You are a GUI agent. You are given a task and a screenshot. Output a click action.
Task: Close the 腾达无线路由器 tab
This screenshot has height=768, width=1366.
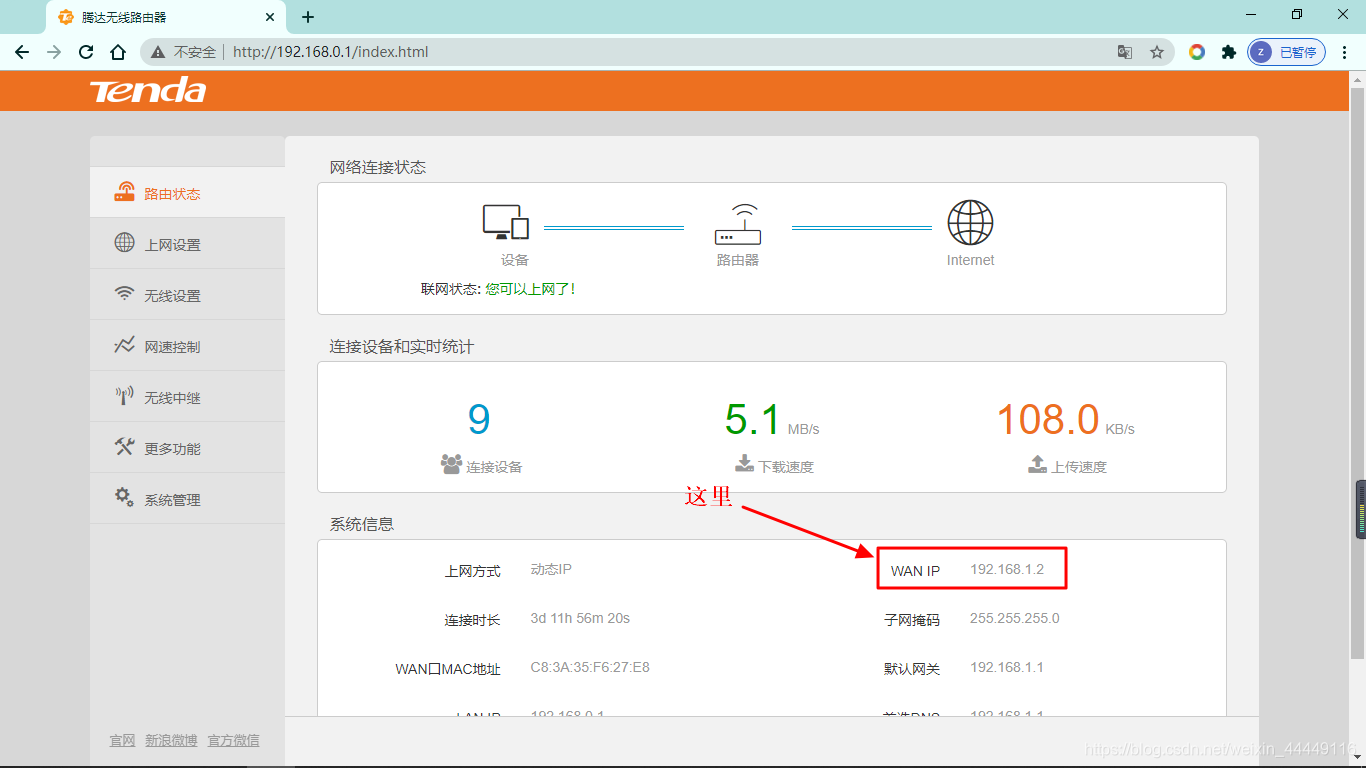(270, 17)
